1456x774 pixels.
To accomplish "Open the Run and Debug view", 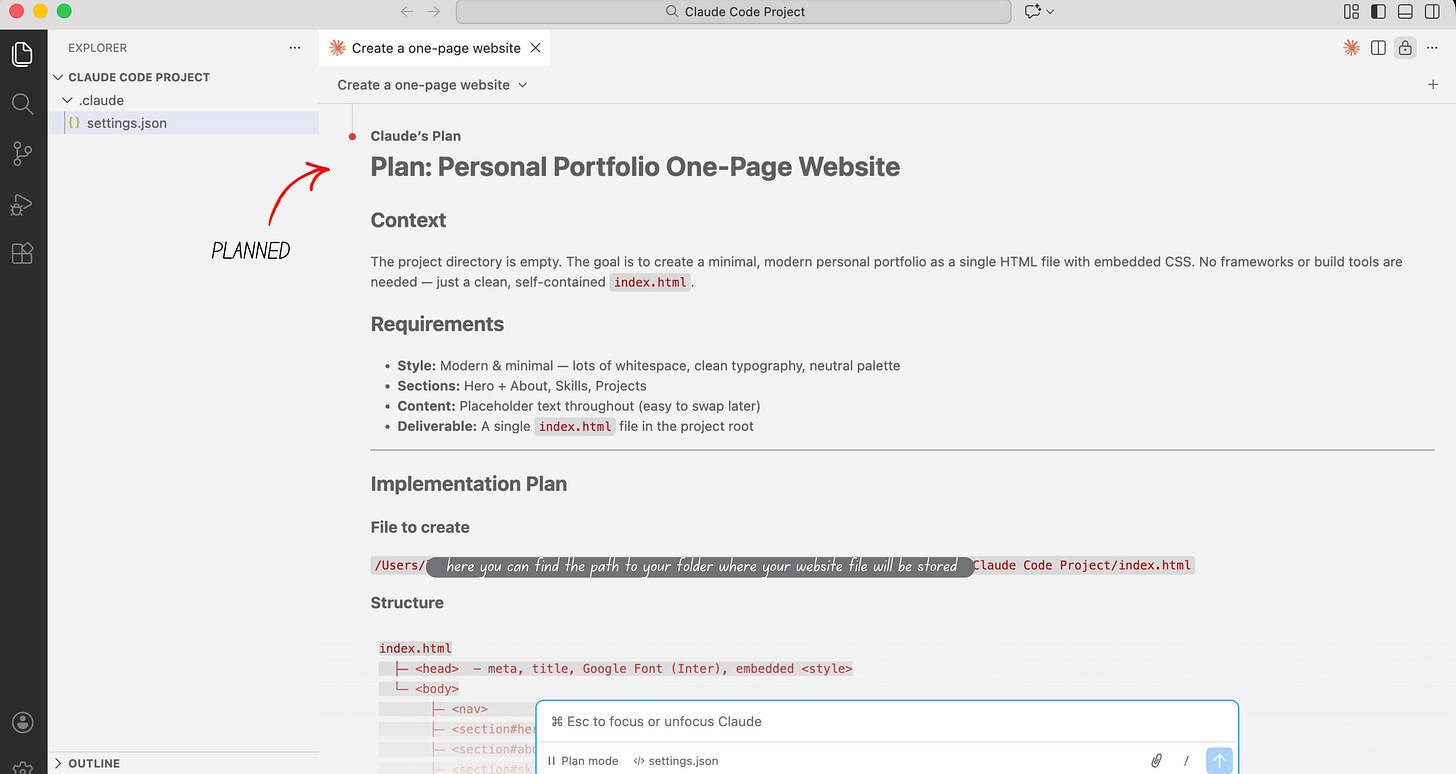I will 22,204.
